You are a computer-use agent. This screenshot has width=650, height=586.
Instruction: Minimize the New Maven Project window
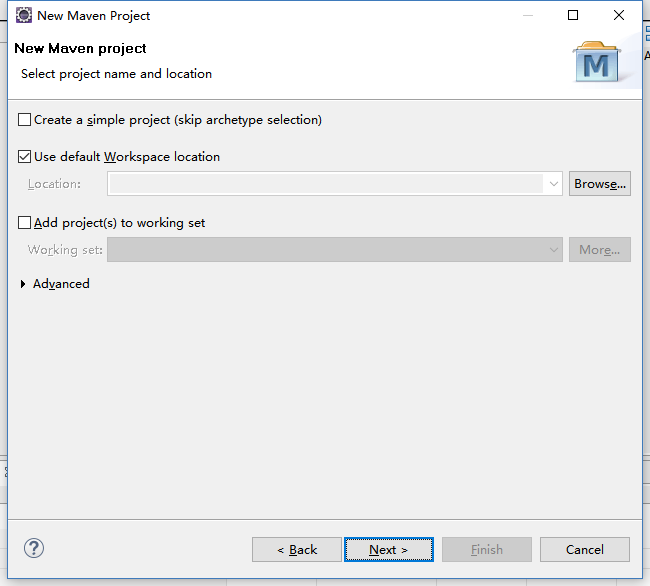pos(528,15)
